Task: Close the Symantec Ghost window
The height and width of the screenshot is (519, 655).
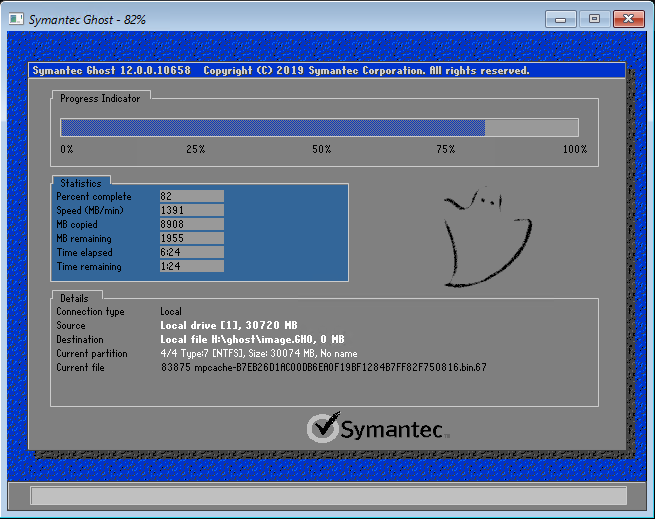Action: point(628,19)
